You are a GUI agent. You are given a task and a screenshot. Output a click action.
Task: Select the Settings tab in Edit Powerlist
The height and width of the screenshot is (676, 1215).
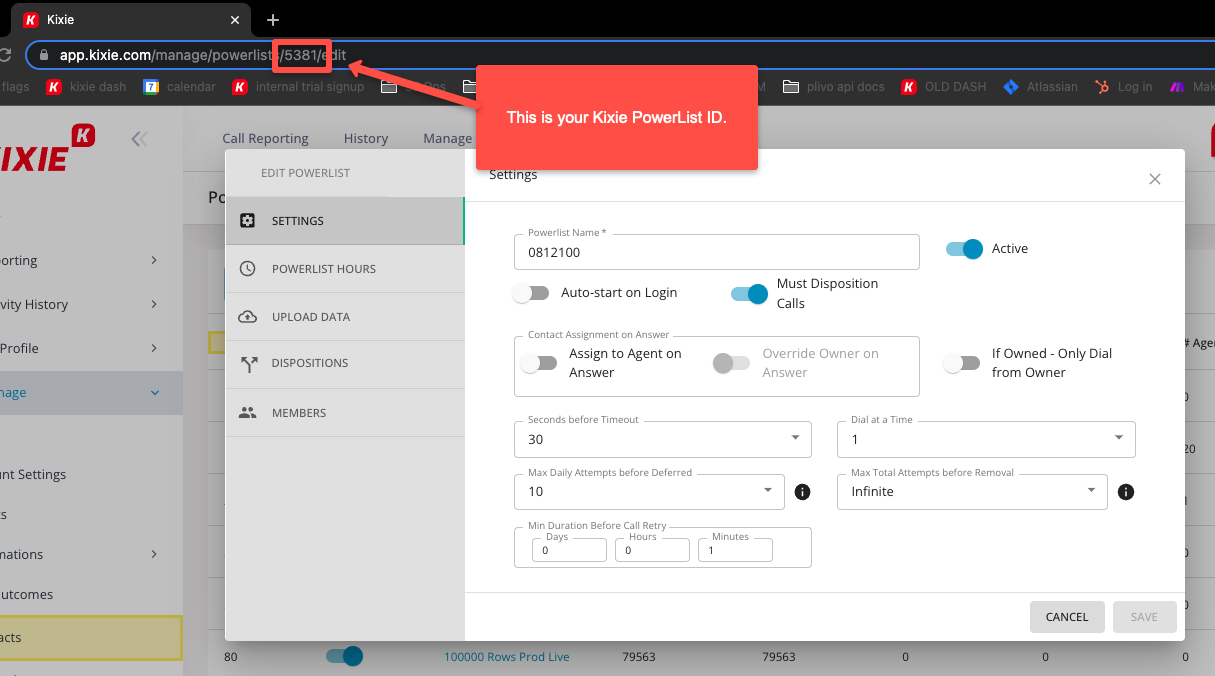tap(345, 221)
